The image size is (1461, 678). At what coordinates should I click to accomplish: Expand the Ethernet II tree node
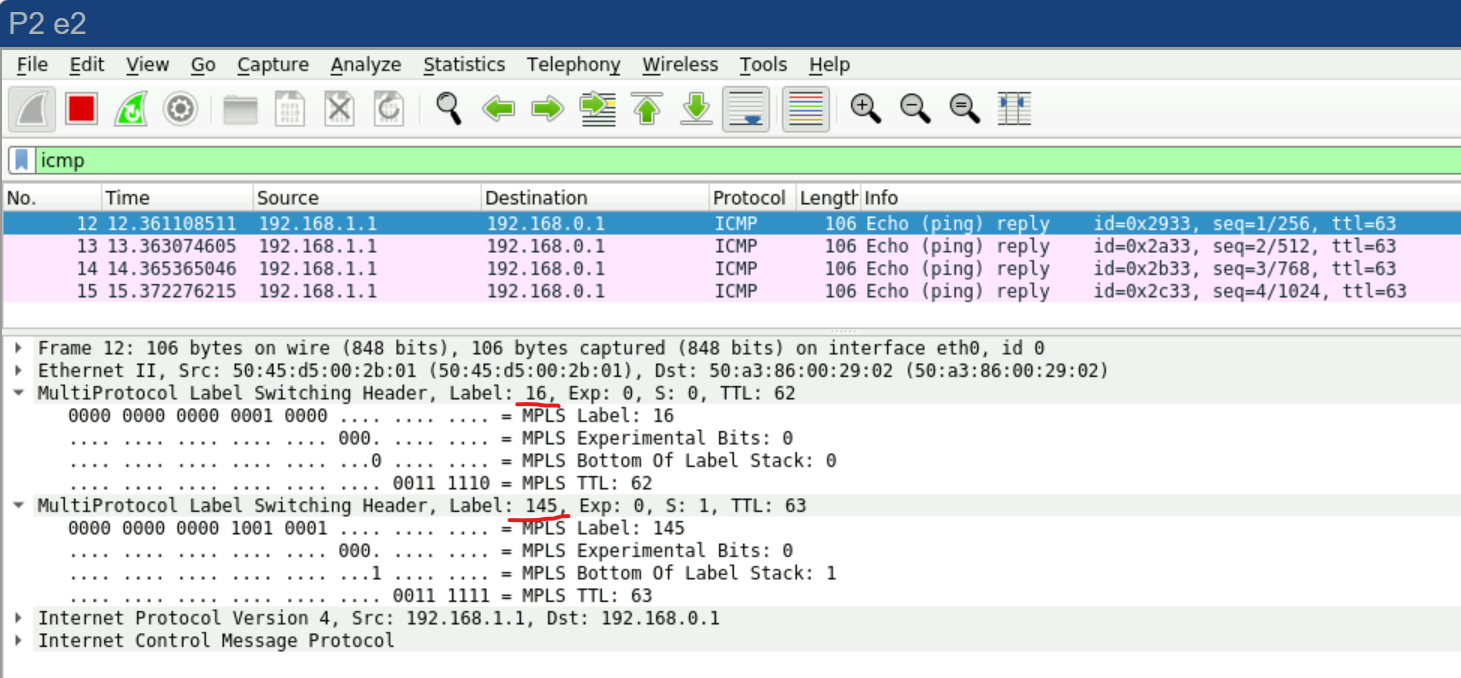tap(18, 371)
